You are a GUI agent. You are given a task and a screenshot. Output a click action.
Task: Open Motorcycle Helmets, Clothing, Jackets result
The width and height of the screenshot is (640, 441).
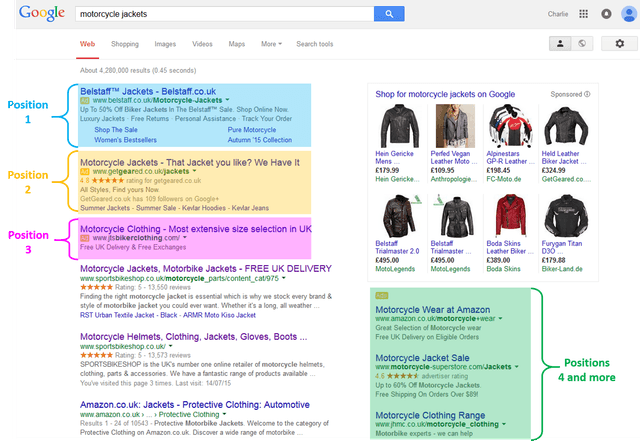click(x=193, y=337)
